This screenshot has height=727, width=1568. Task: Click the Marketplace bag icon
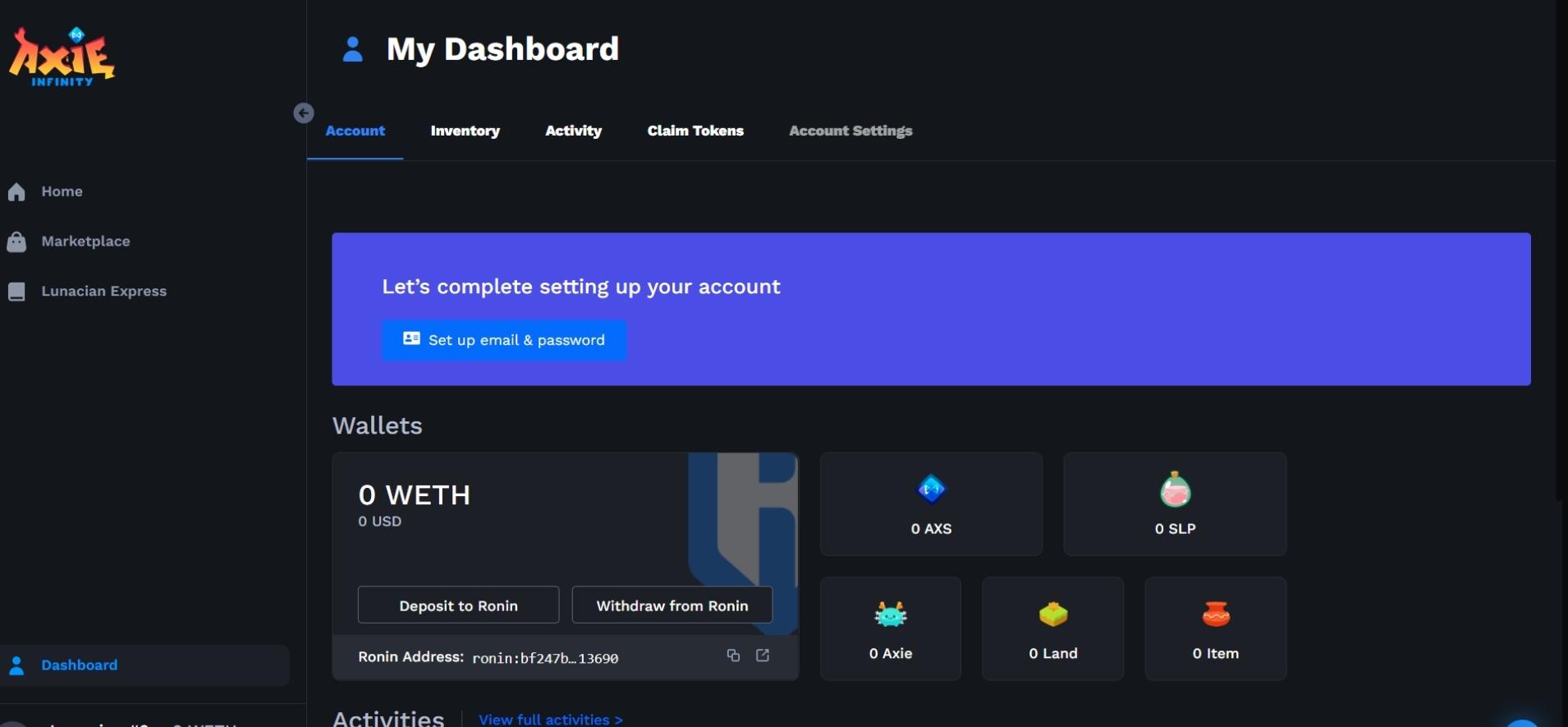point(16,242)
